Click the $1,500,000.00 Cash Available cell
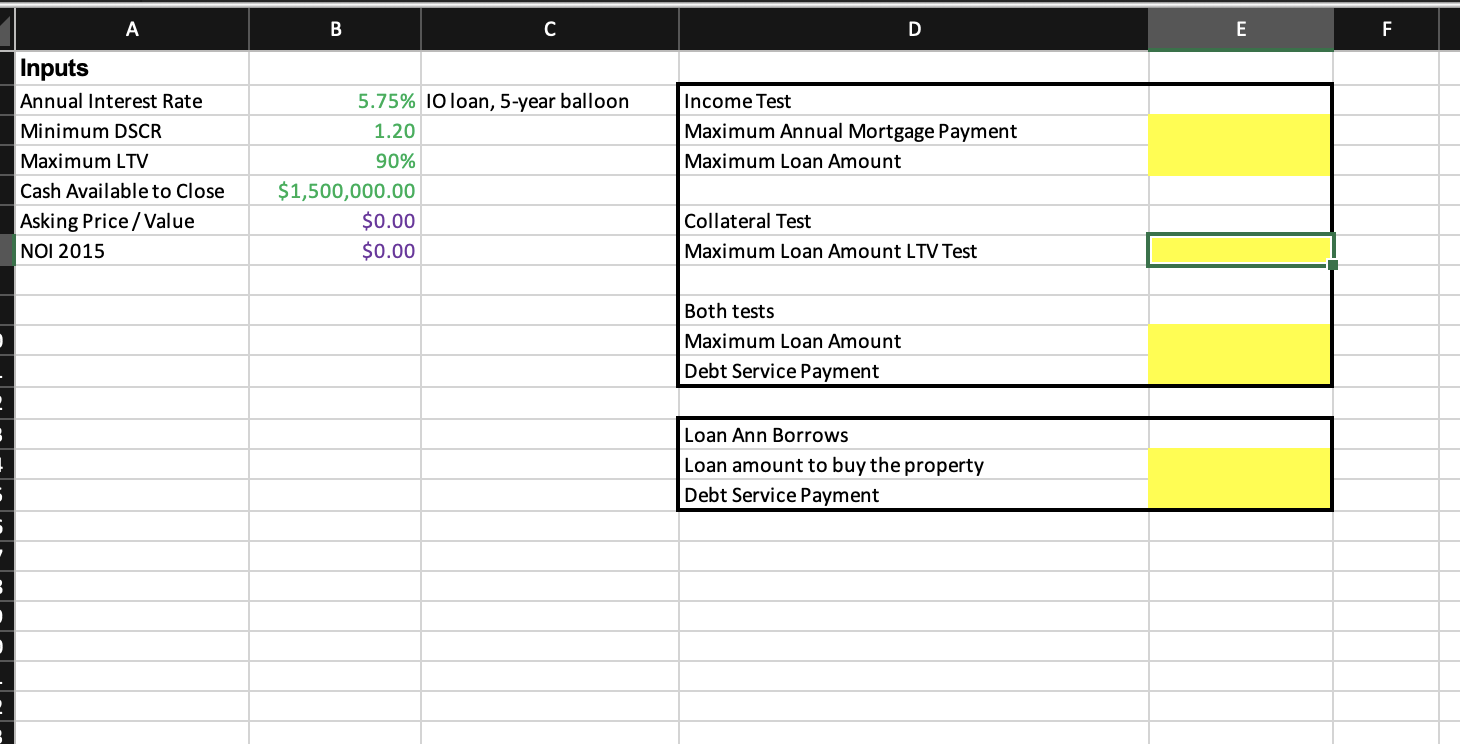Viewport: 1460px width, 744px height. pos(334,191)
